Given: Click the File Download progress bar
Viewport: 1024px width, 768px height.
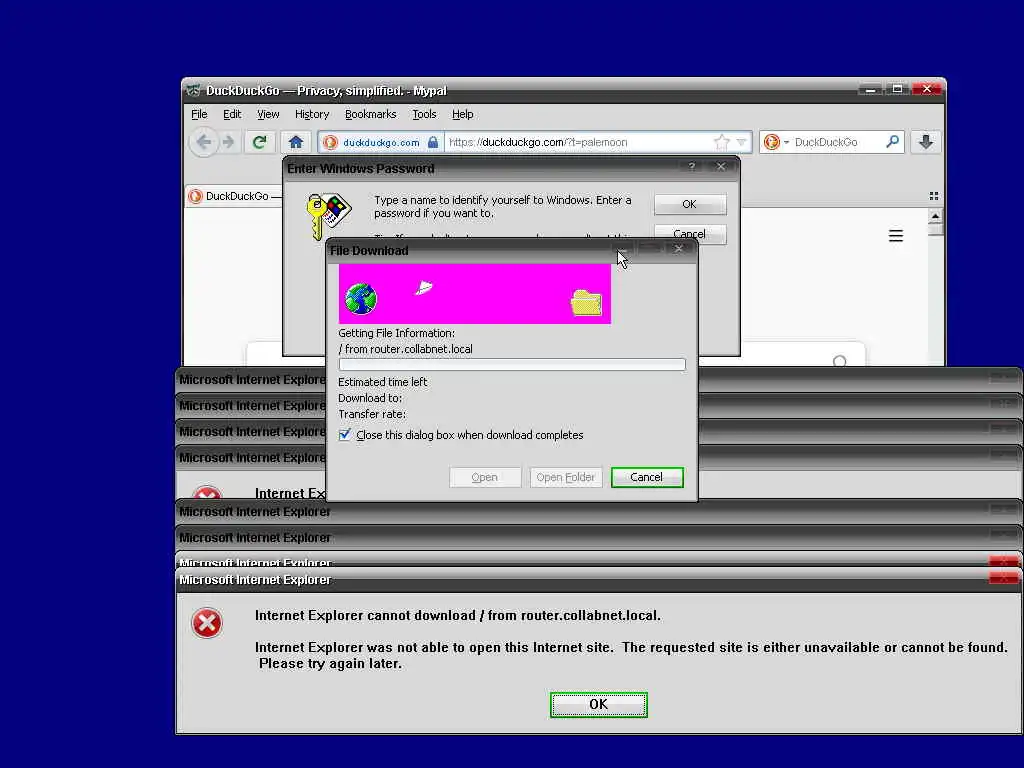Looking at the screenshot, I should [512, 365].
